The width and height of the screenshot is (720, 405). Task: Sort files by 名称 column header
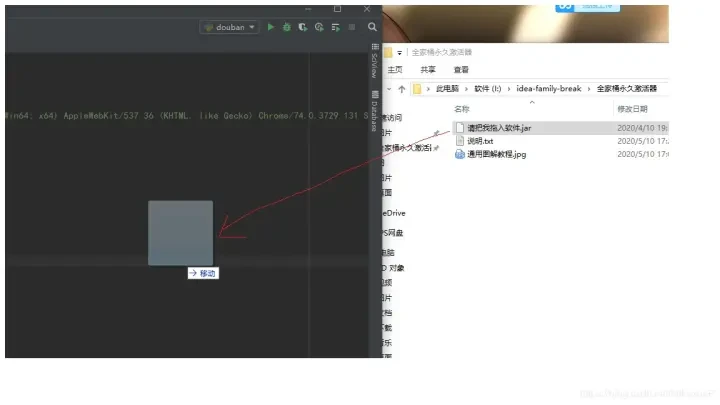click(x=462, y=108)
